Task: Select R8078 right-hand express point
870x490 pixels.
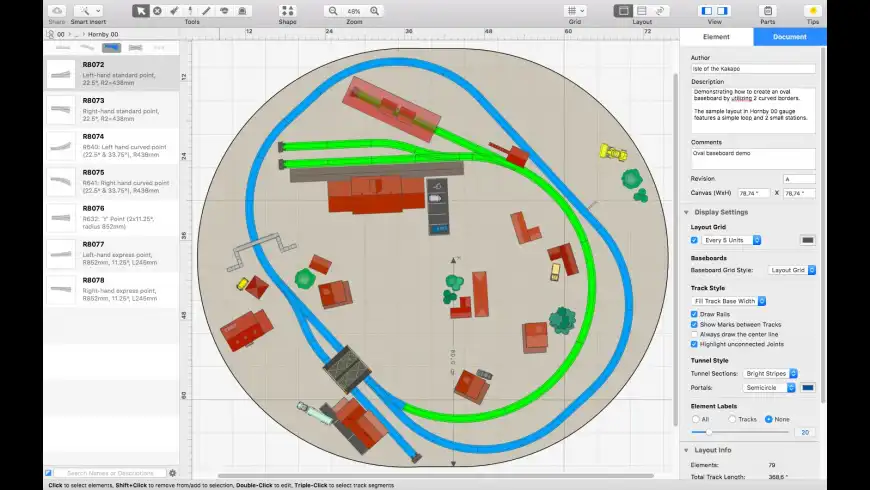Action: [x=112, y=289]
